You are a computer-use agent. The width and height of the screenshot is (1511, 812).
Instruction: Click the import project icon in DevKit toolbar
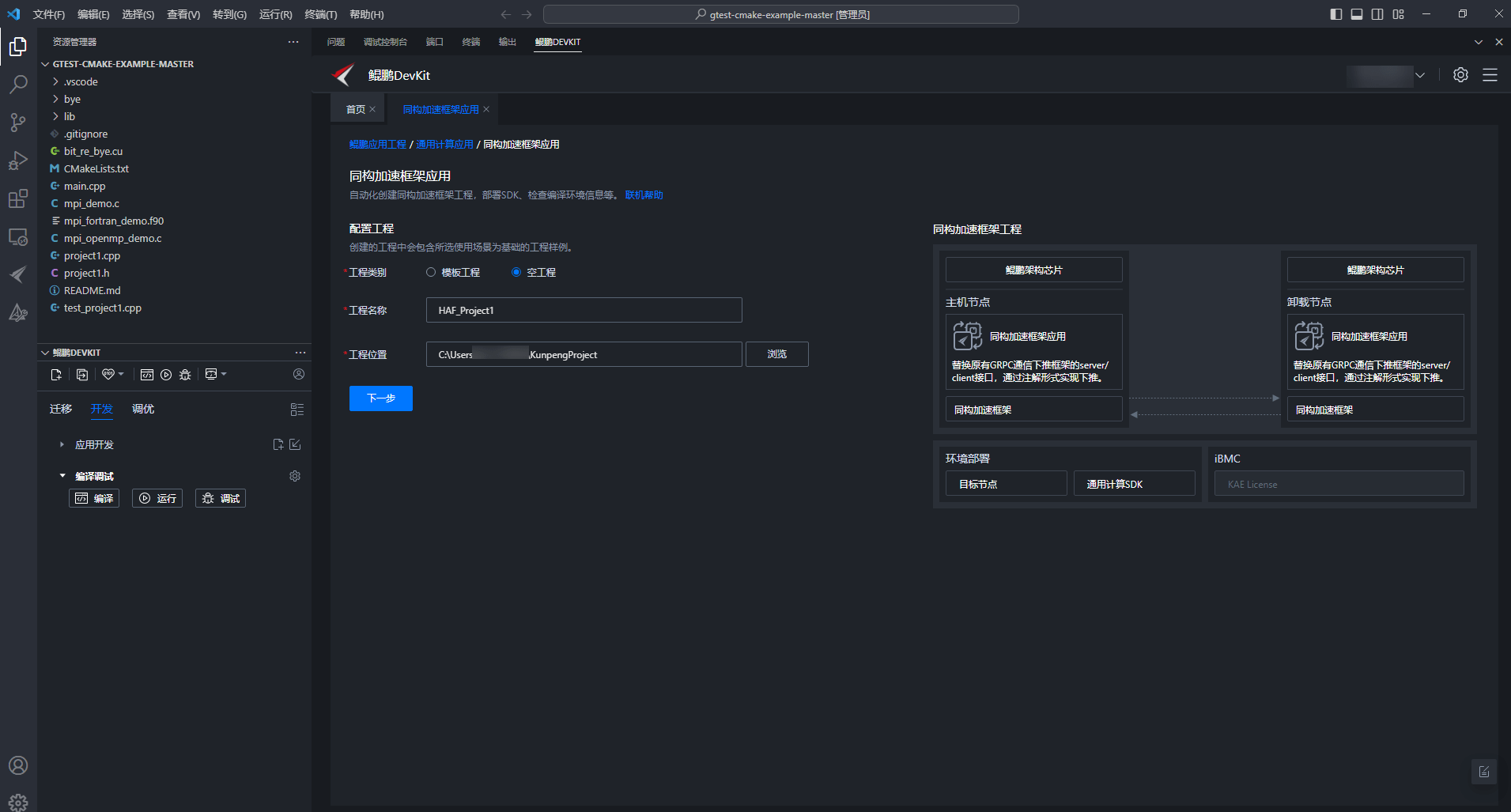[x=82, y=375]
